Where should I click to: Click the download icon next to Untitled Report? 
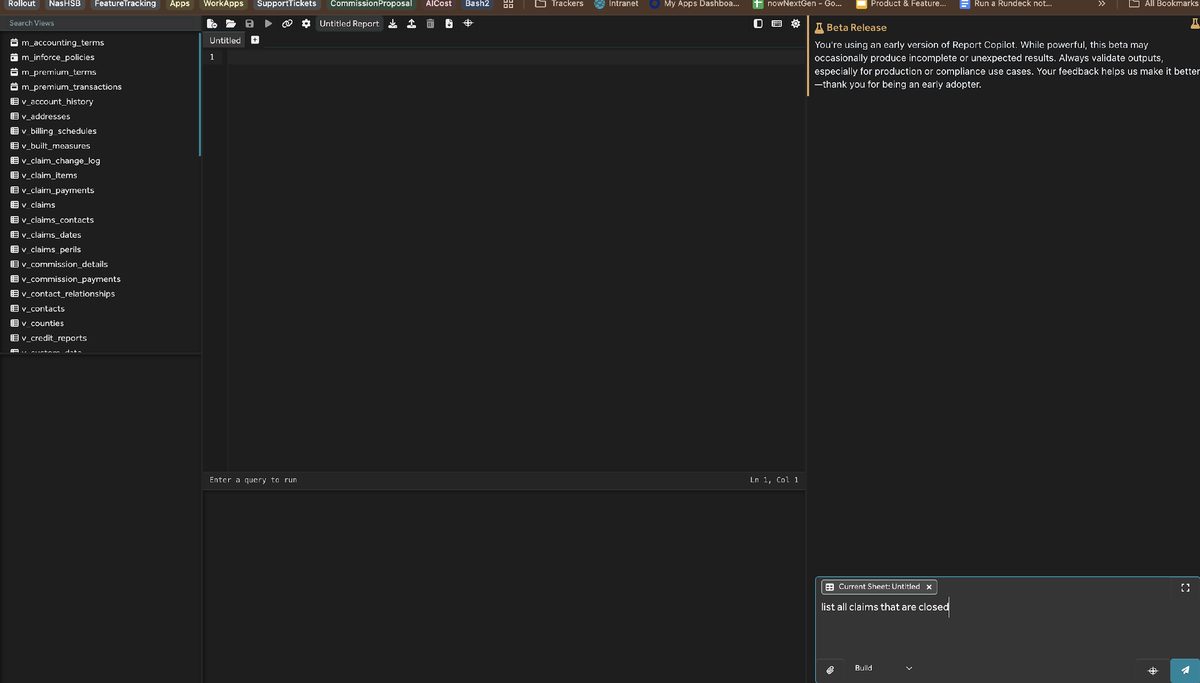click(393, 23)
